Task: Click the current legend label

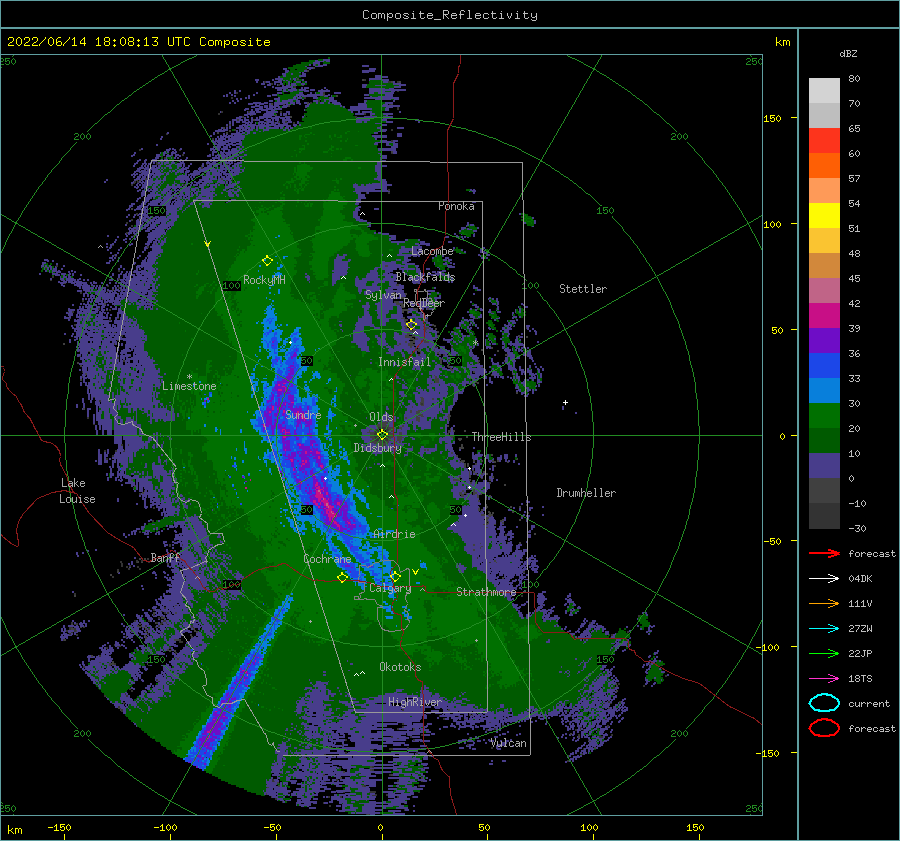Action: tap(869, 703)
